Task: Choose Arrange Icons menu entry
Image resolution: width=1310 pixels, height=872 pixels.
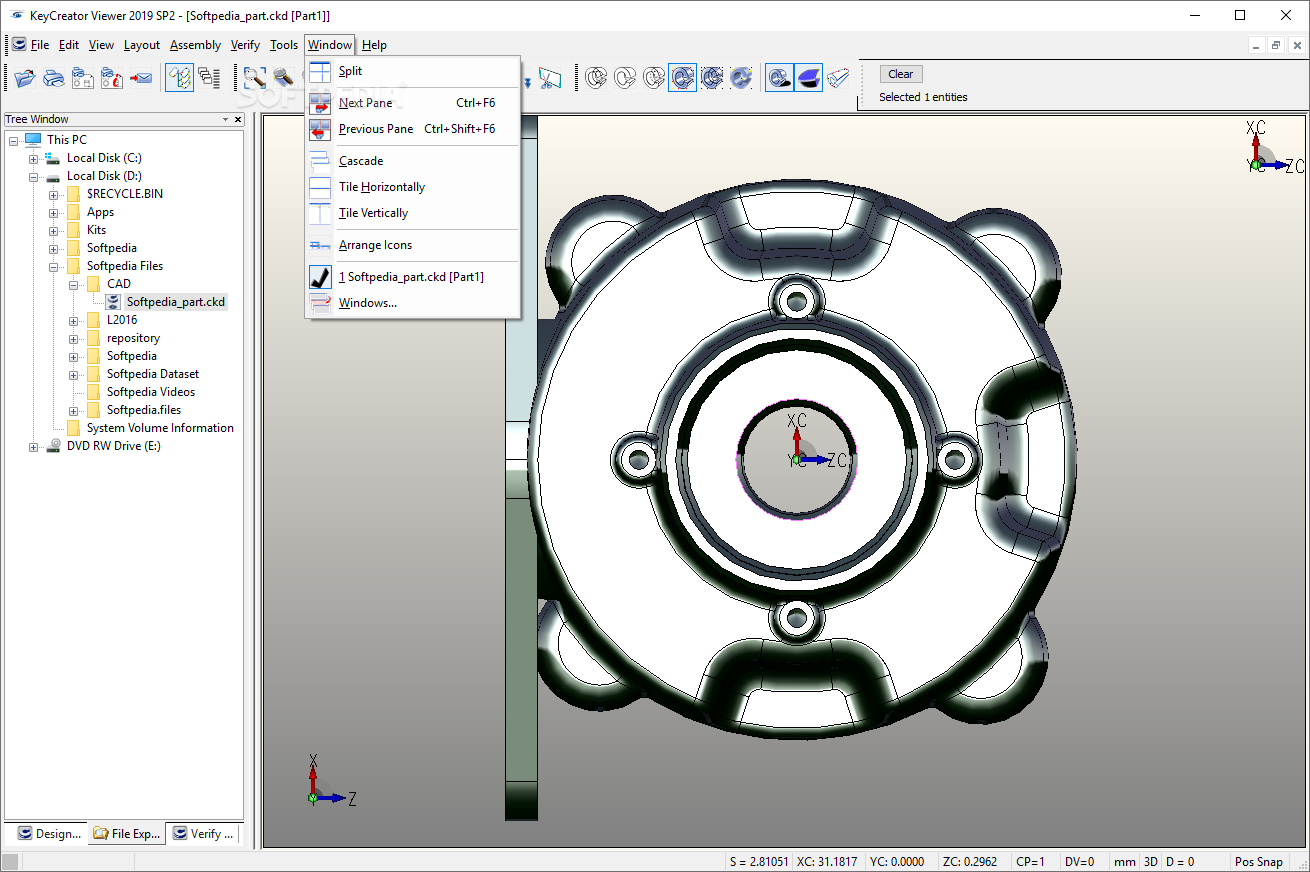Action: tap(413, 245)
